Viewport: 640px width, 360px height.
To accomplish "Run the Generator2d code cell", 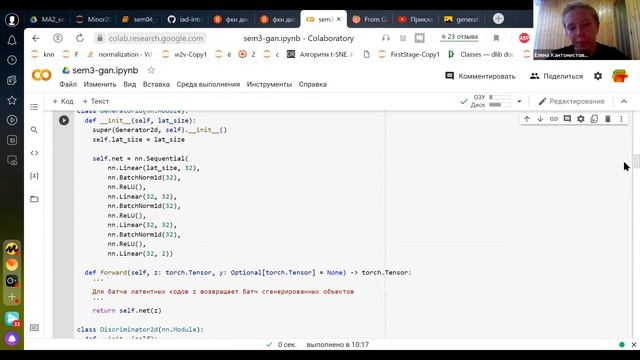I will (x=64, y=120).
